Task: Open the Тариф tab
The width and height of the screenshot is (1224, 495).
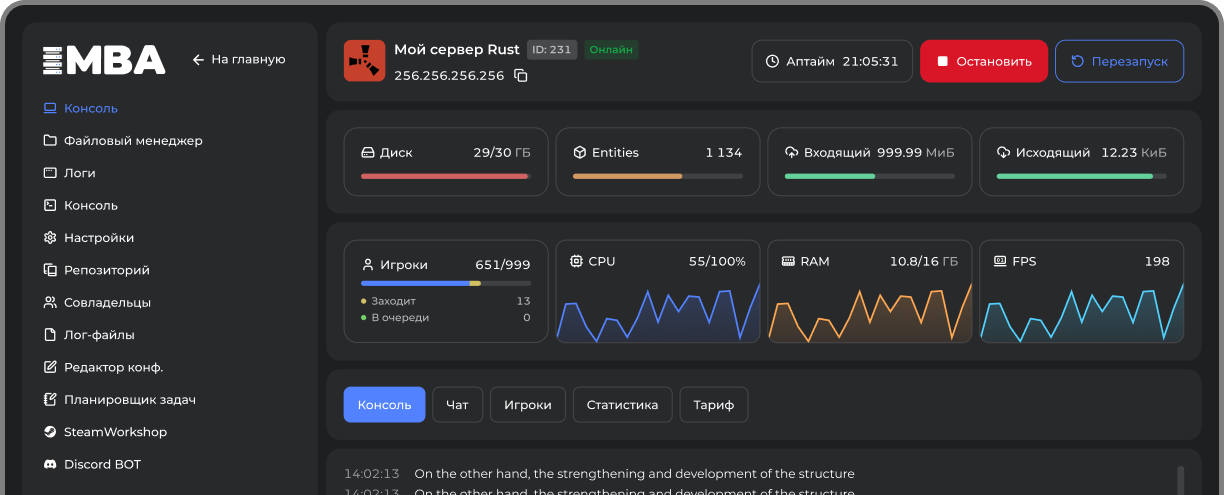Action: coord(714,405)
